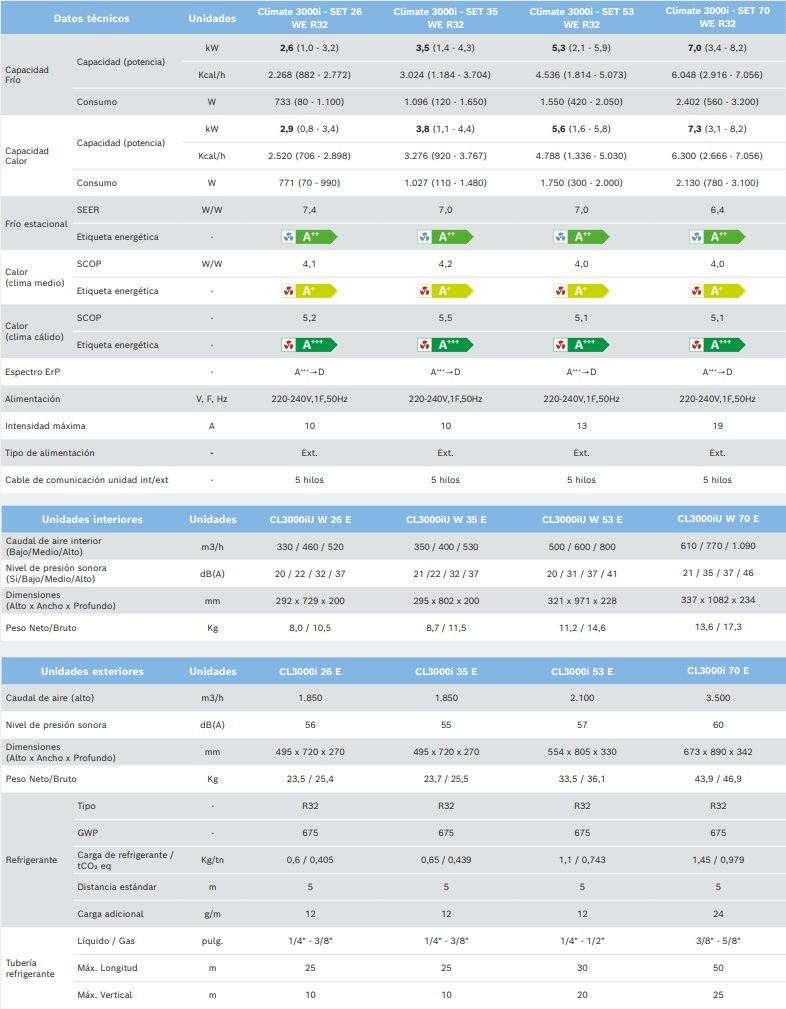Click the heating consumption '771 (70 - 990)'
This screenshot has width=786, height=1009.
click(309, 183)
